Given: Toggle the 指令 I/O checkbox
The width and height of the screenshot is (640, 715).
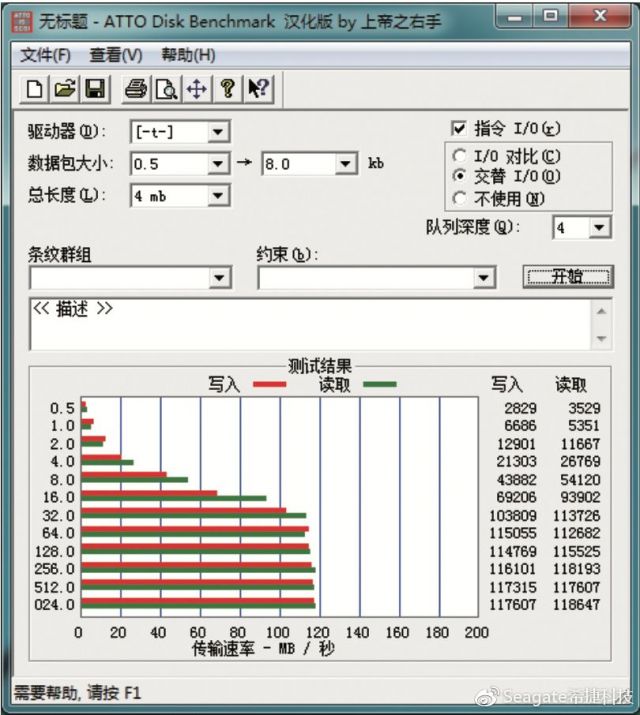Looking at the screenshot, I should (459, 129).
